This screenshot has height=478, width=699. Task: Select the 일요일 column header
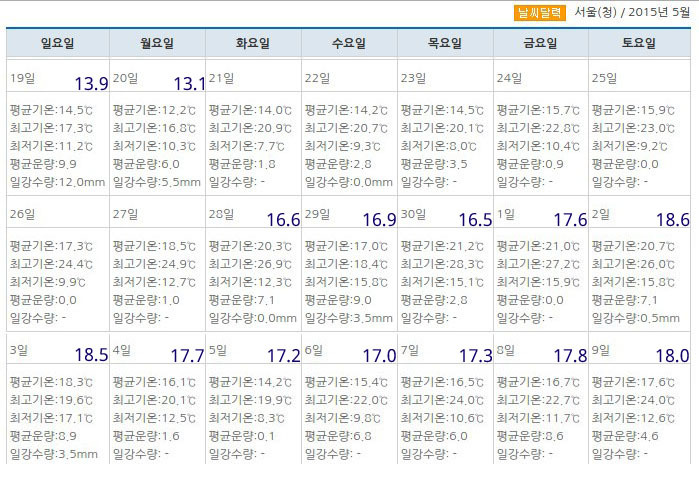tap(58, 43)
